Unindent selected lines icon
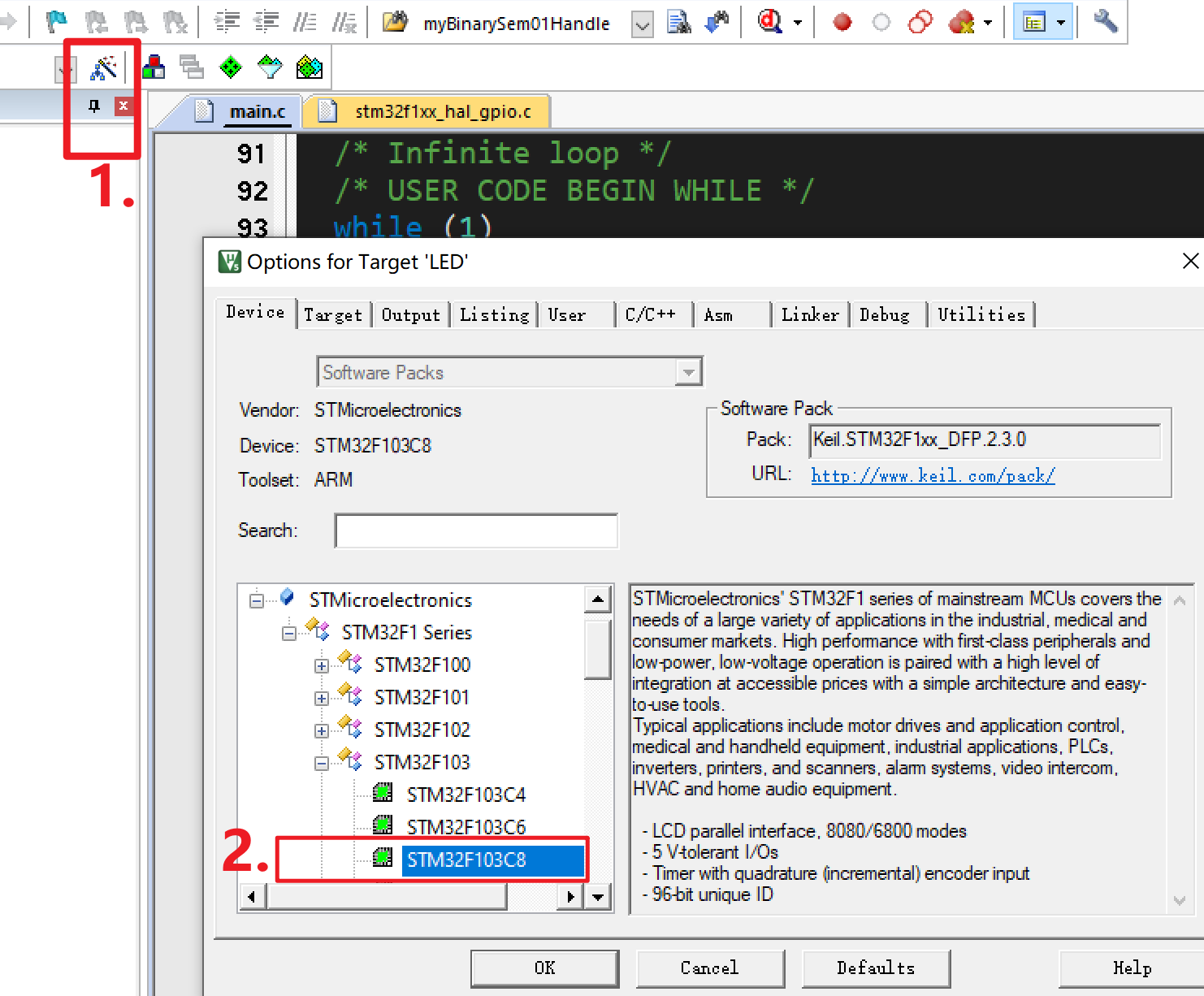Image resolution: width=1204 pixels, height=996 pixels. tap(266, 21)
